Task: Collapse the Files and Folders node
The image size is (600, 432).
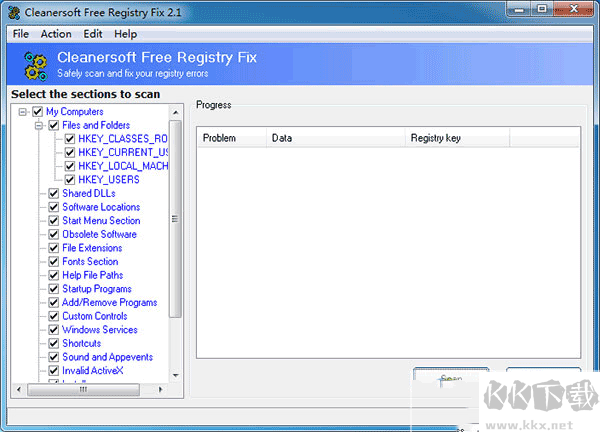Action: click(x=39, y=126)
